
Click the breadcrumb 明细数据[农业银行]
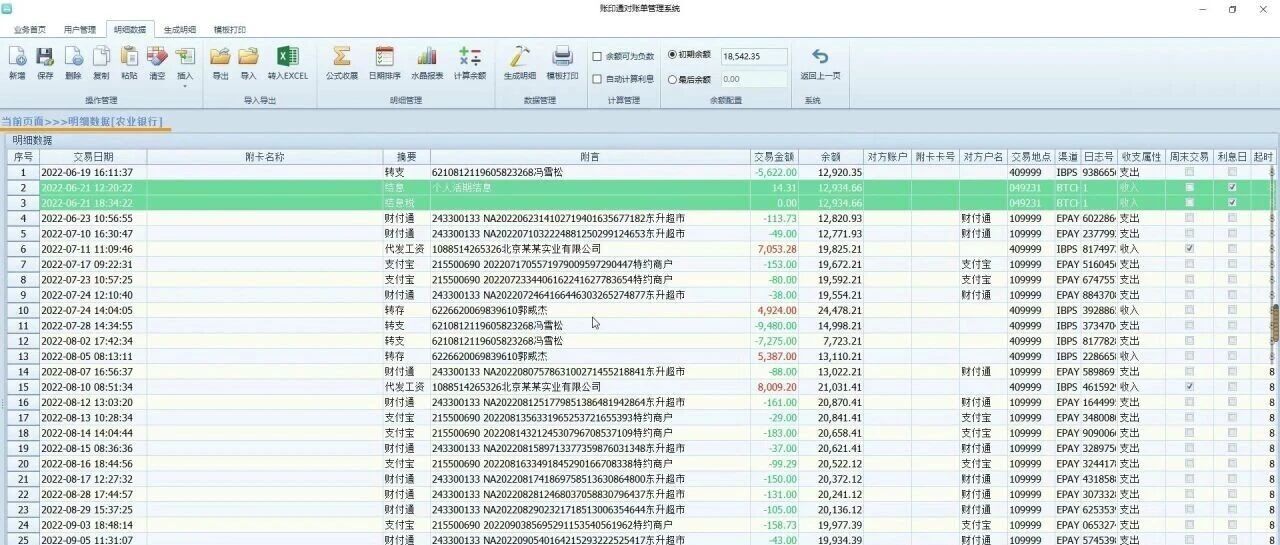click(x=115, y=121)
